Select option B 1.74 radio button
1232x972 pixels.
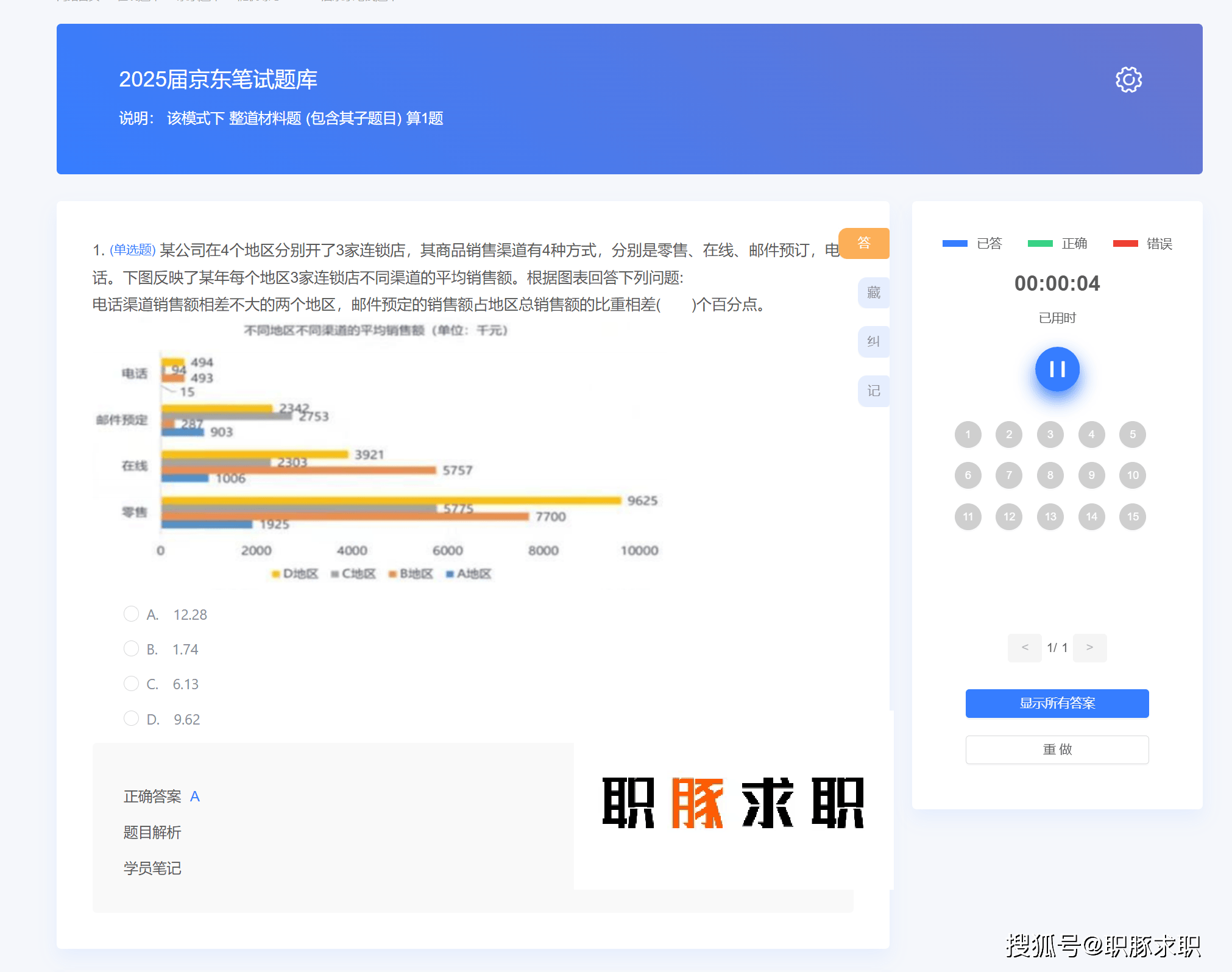(x=131, y=648)
